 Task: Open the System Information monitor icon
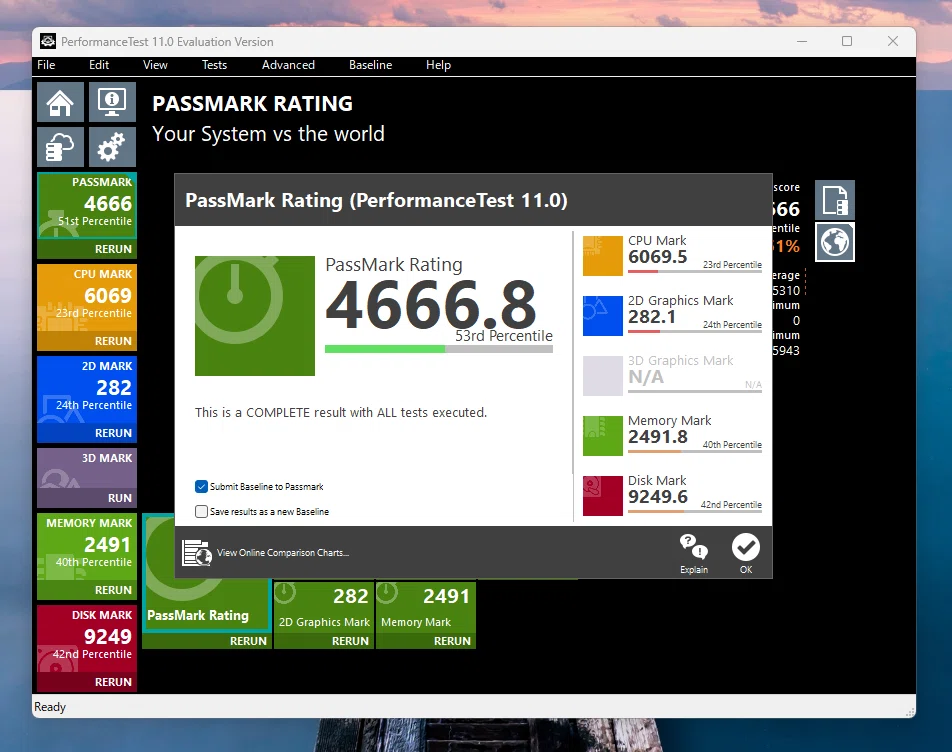pyautogui.click(x=112, y=102)
